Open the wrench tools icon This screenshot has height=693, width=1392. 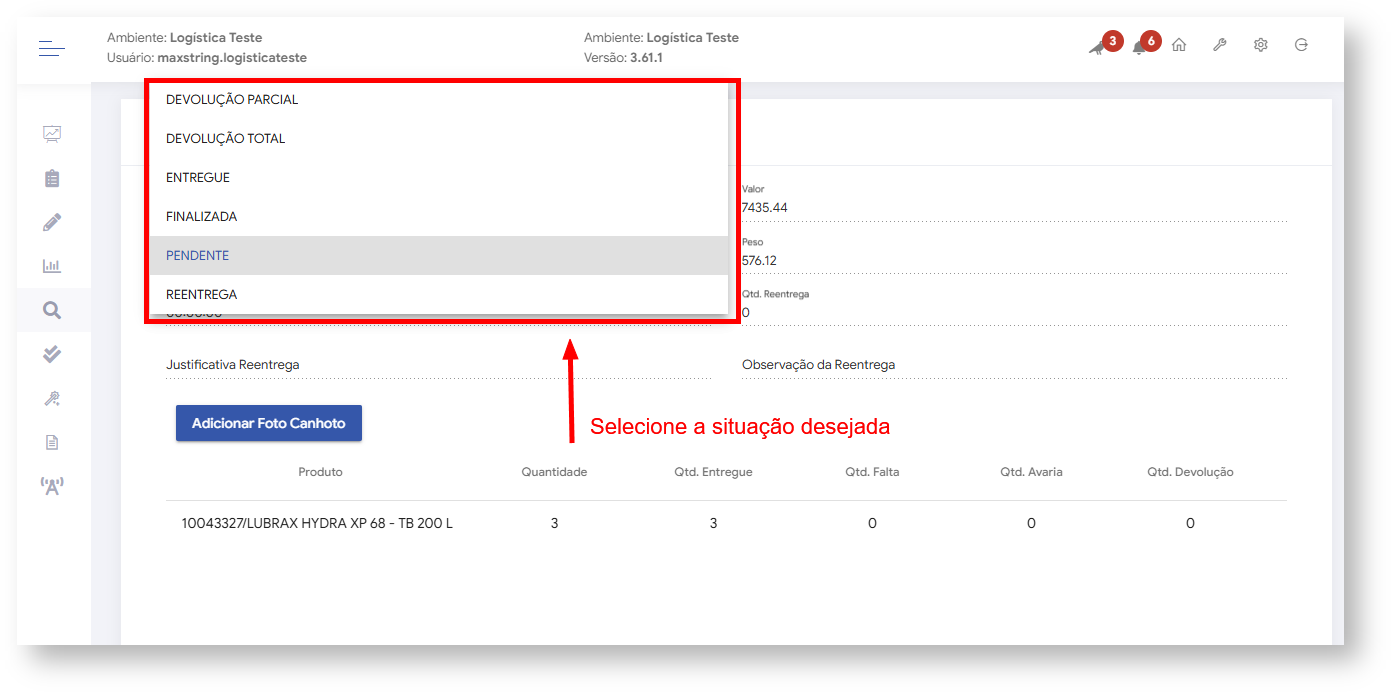[1220, 45]
